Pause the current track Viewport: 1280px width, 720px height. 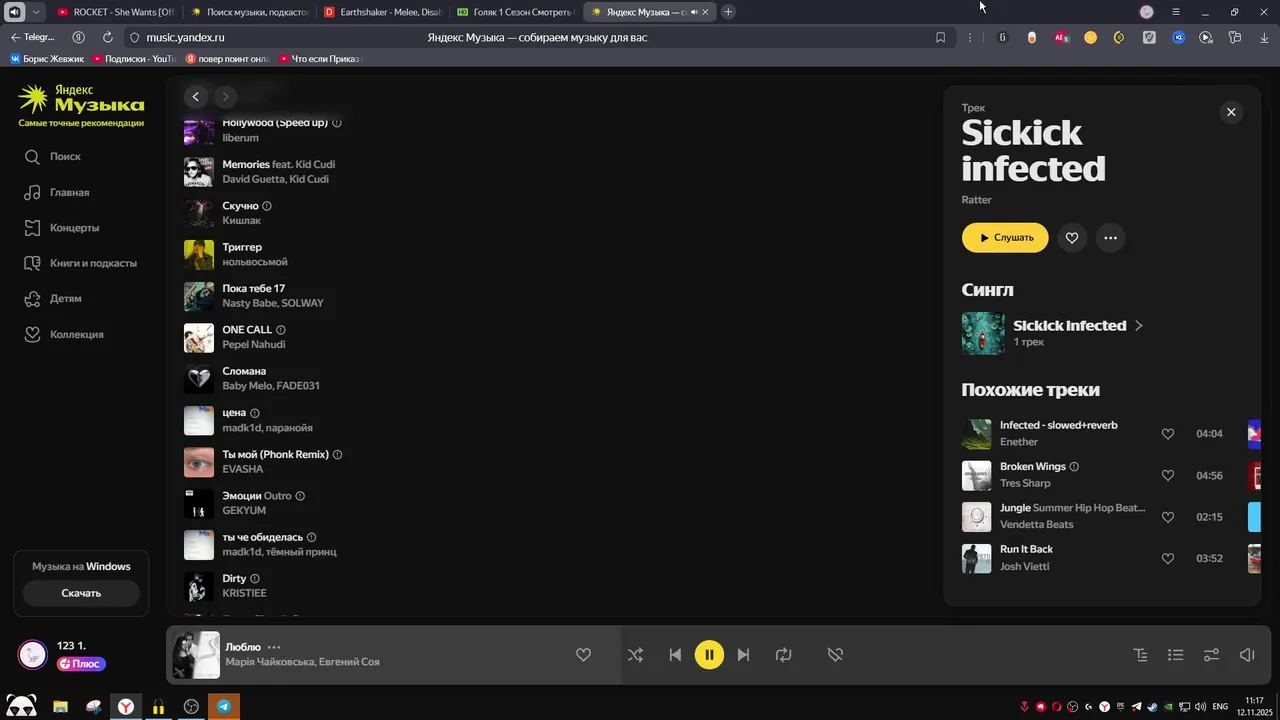pyautogui.click(x=709, y=655)
